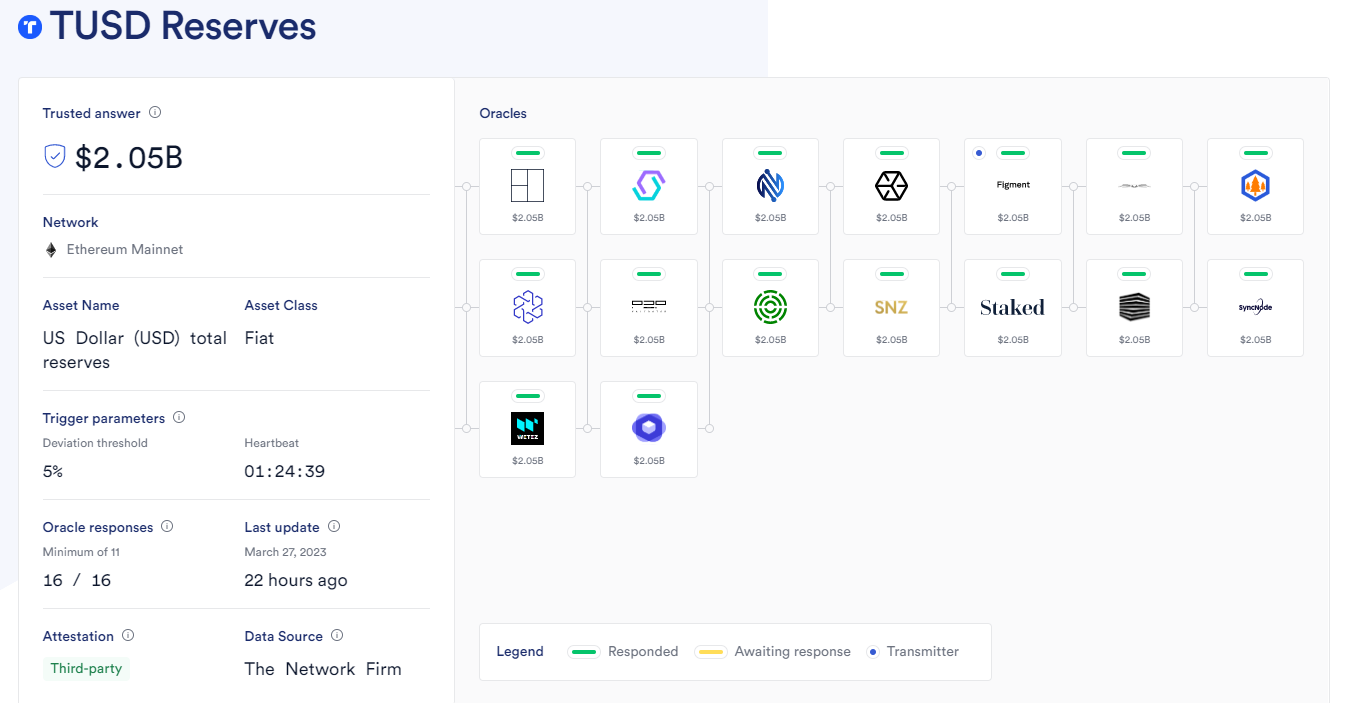Click the US Dollar (USD) total reserves text
This screenshot has width=1348, height=703.
[135, 350]
